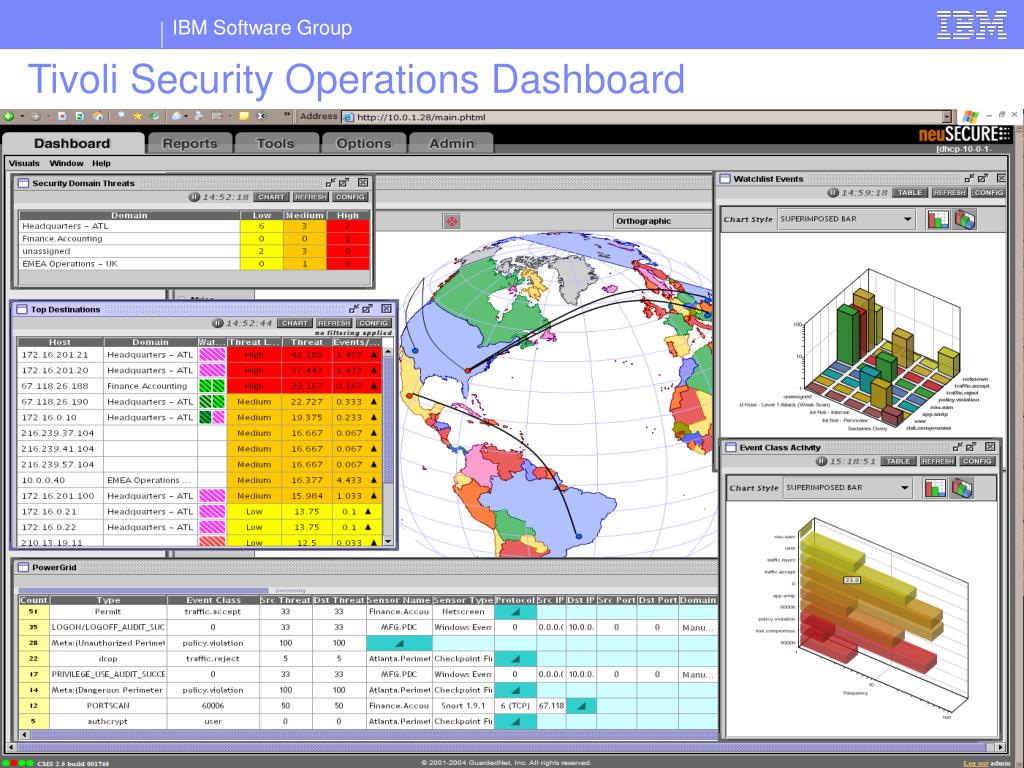Switch to the Reports tab

[x=190, y=143]
